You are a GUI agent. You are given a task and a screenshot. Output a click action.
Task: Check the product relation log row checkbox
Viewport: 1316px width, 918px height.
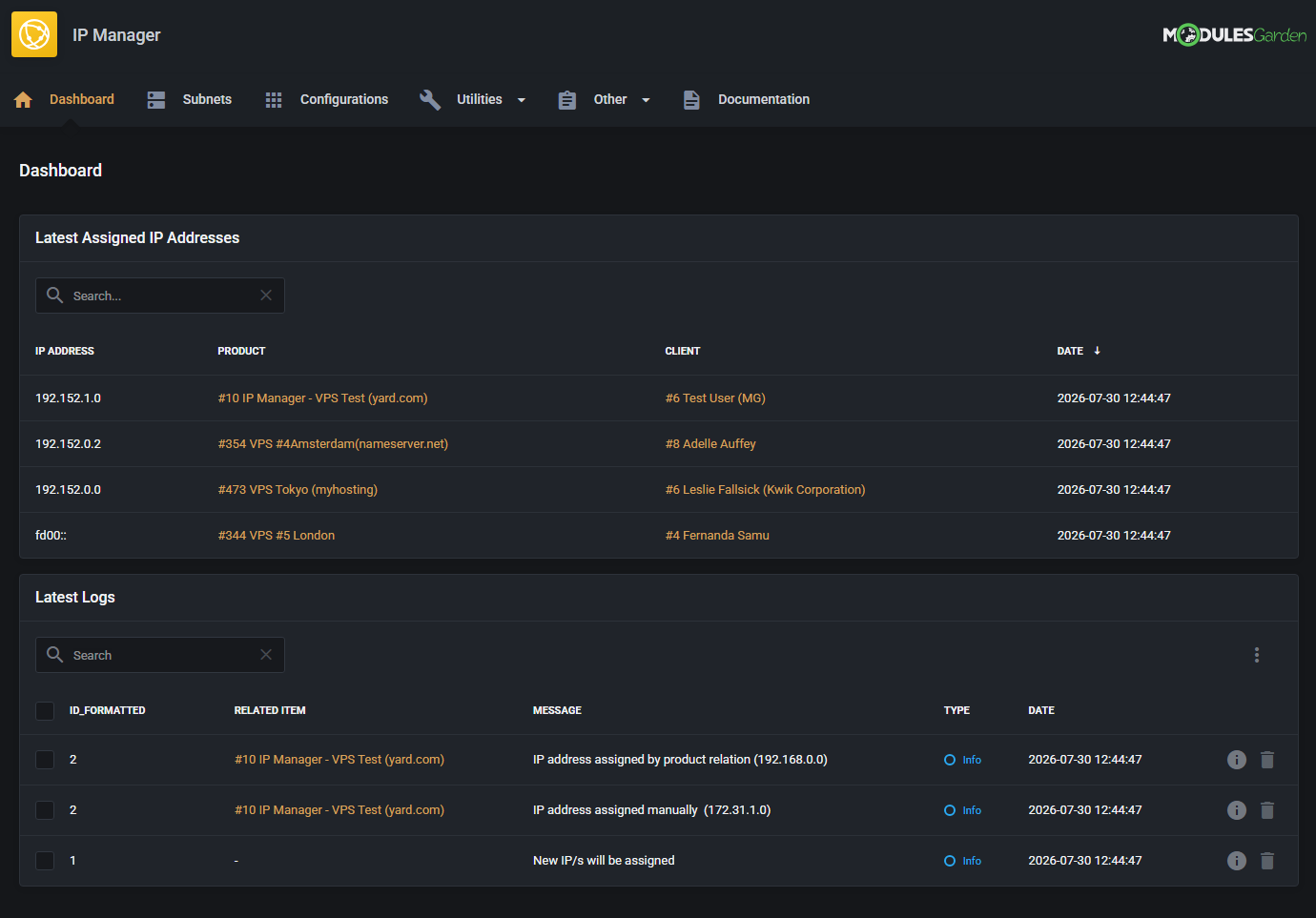(x=45, y=760)
